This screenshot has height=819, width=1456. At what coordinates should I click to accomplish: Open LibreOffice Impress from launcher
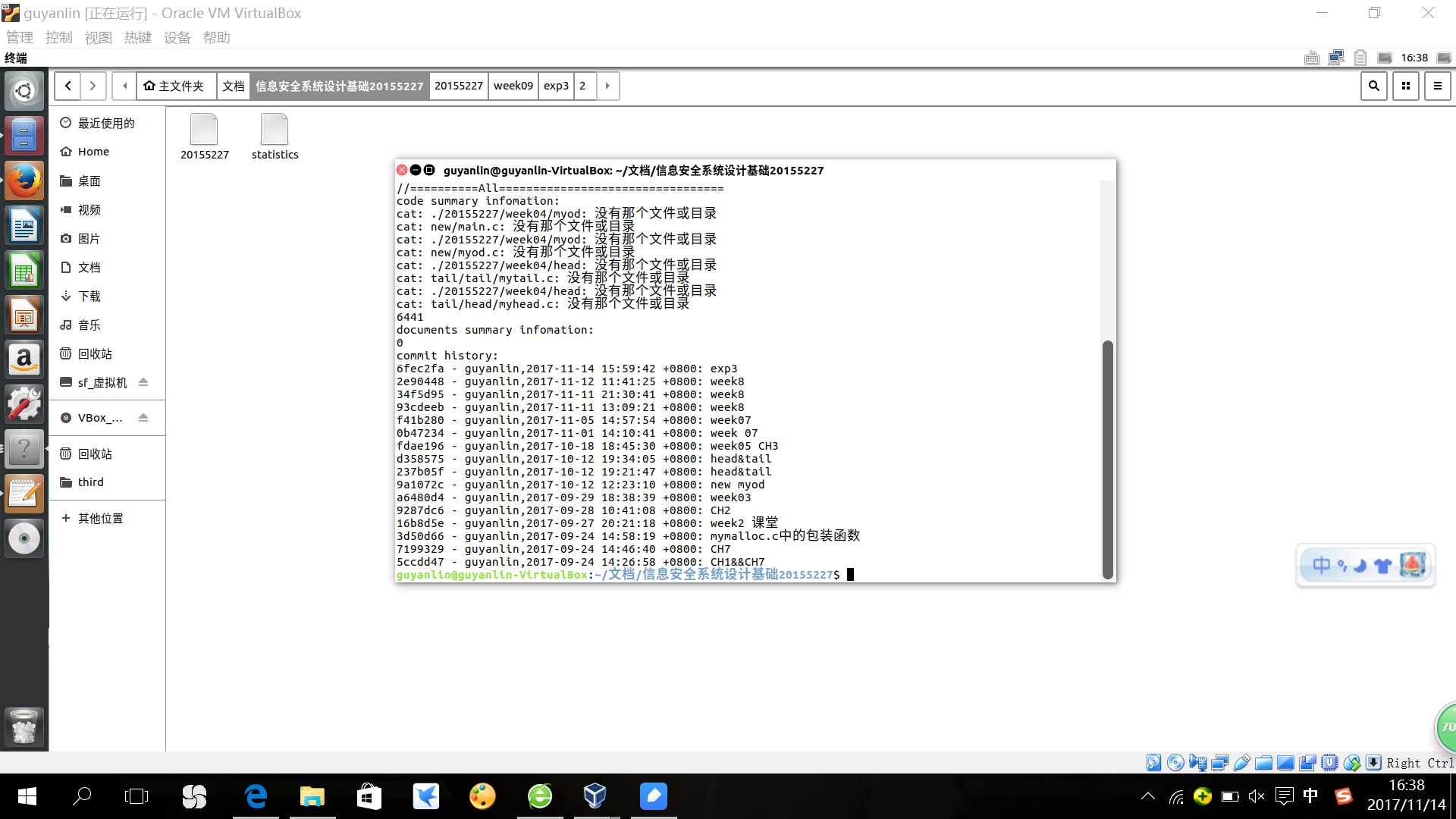24,315
